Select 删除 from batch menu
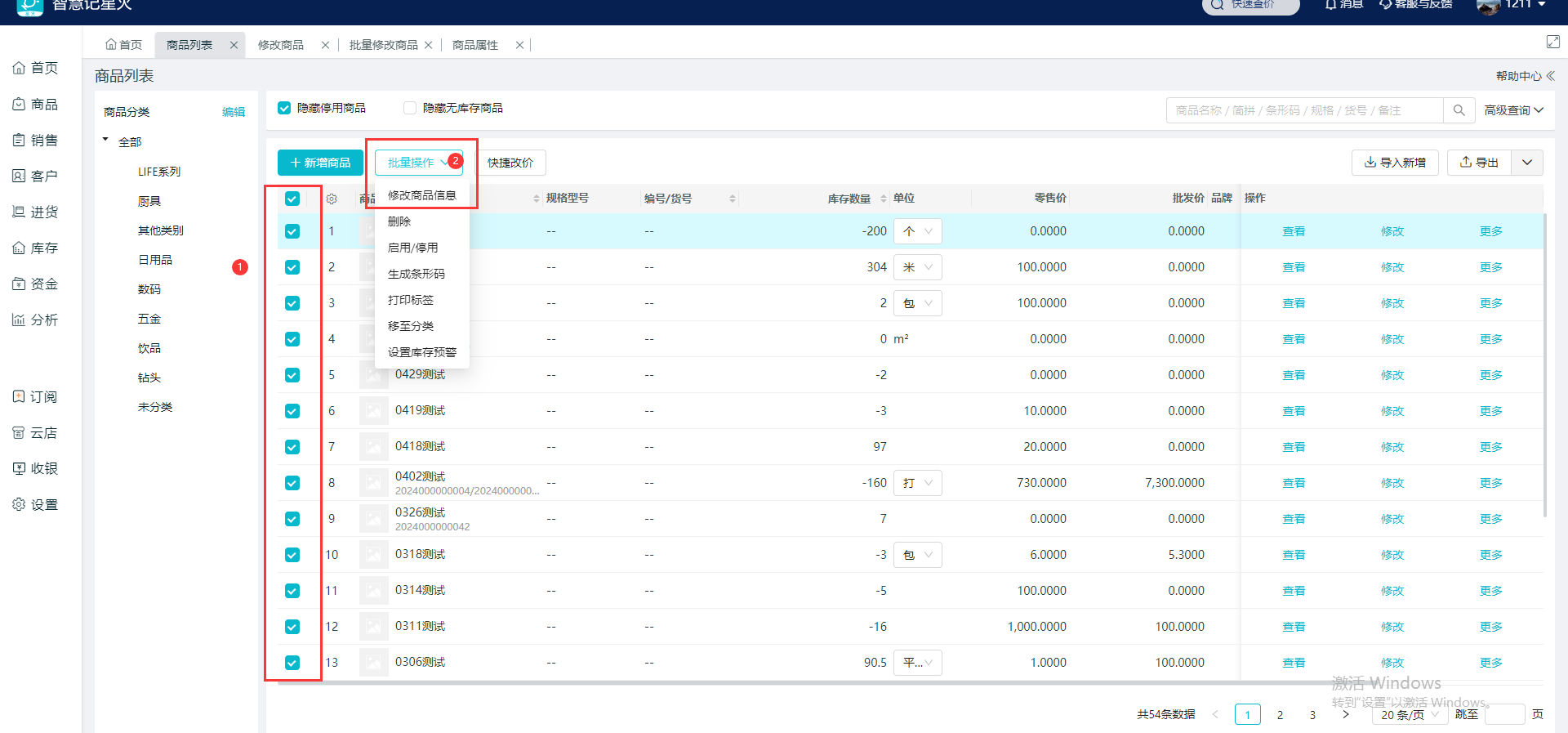 [422, 221]
